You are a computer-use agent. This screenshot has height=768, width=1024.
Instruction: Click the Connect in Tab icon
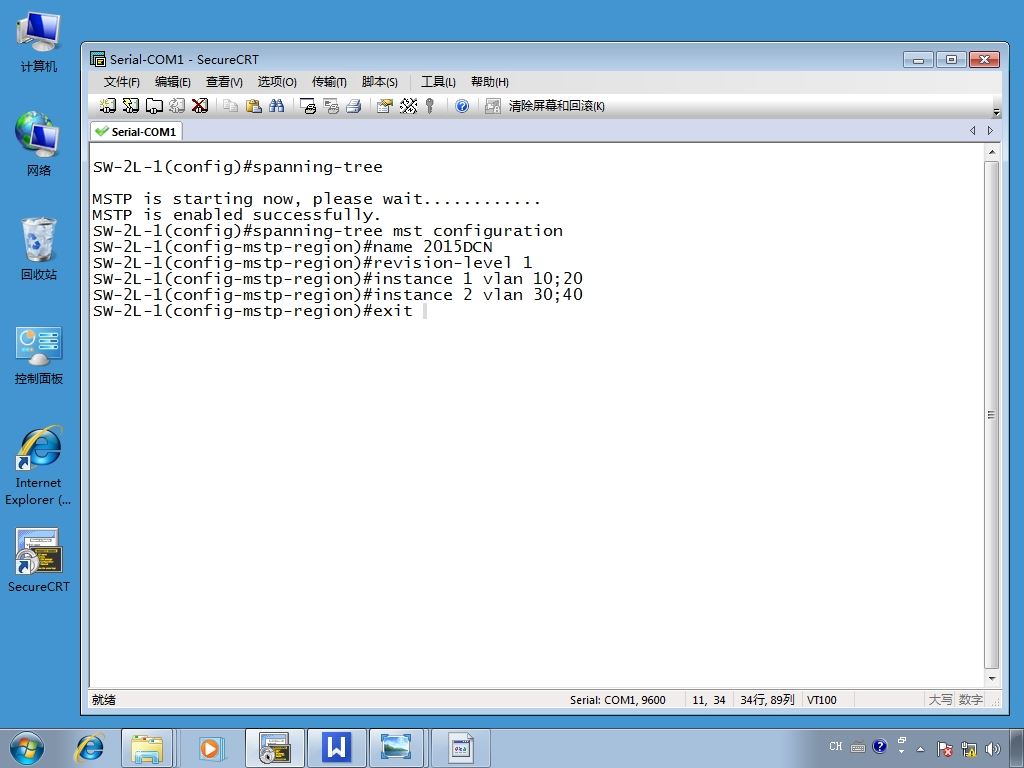tap(154, 105)
